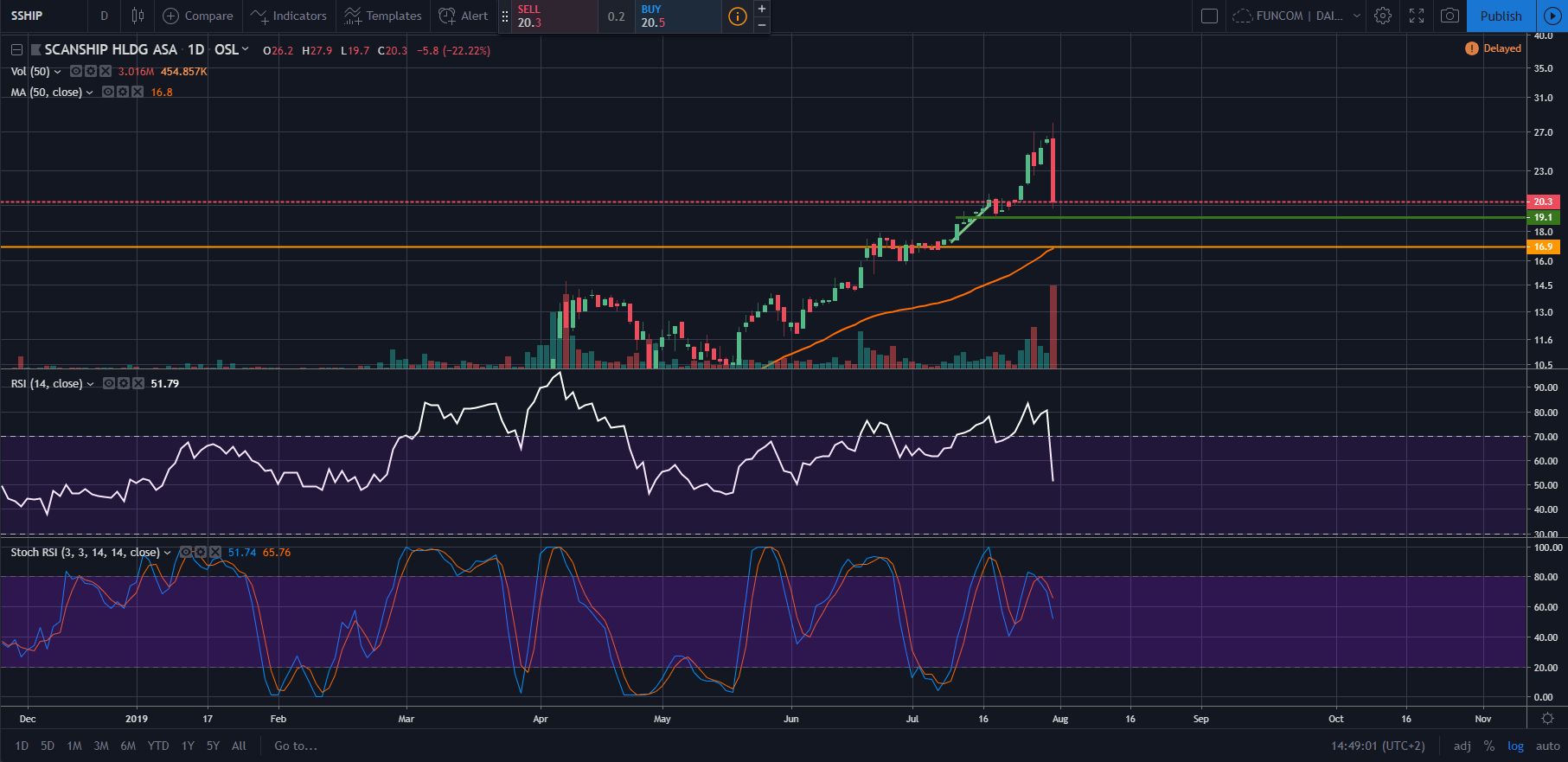Select the 5D time range
1568x762 pixels.
click(x=48, y=746)
